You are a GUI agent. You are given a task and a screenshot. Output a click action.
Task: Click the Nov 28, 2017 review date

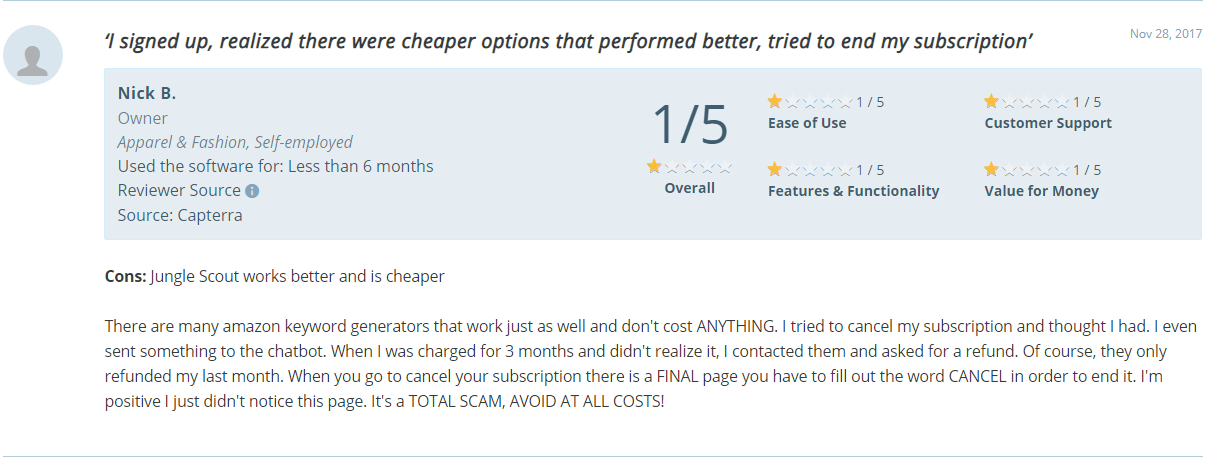pyautogui.click(x=1166, y=34)
